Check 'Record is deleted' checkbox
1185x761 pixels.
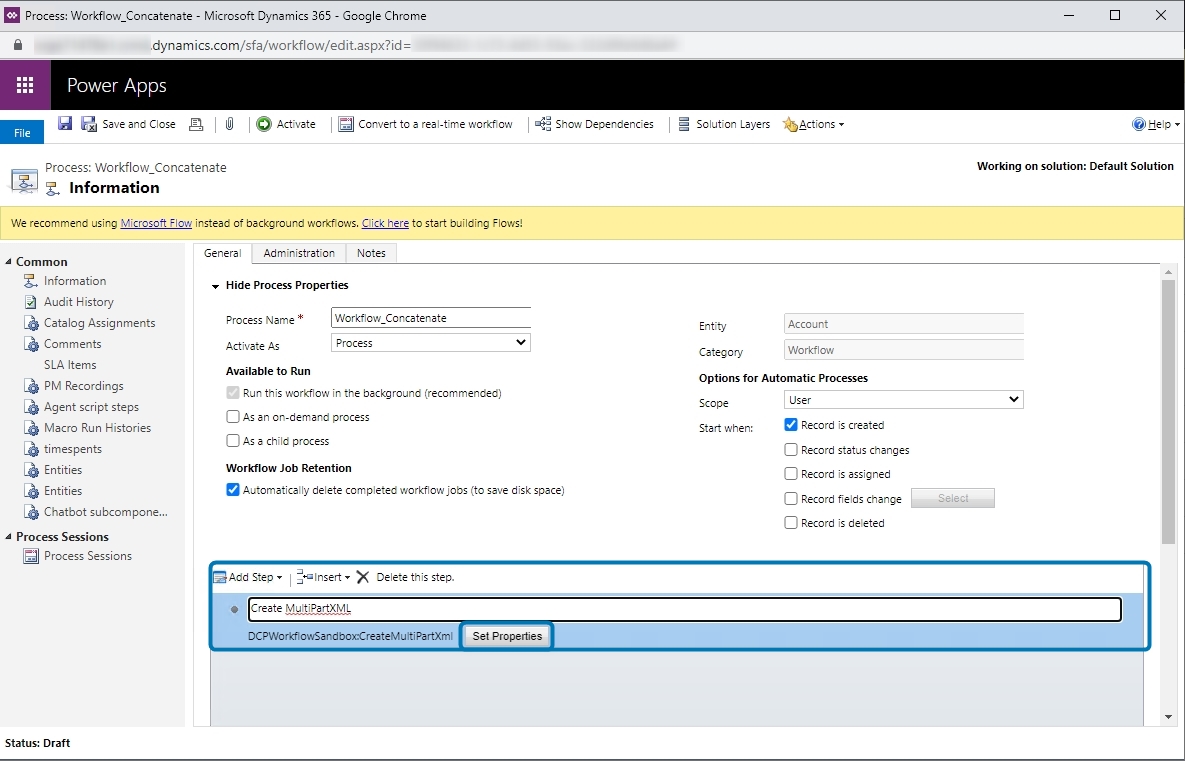791,522
